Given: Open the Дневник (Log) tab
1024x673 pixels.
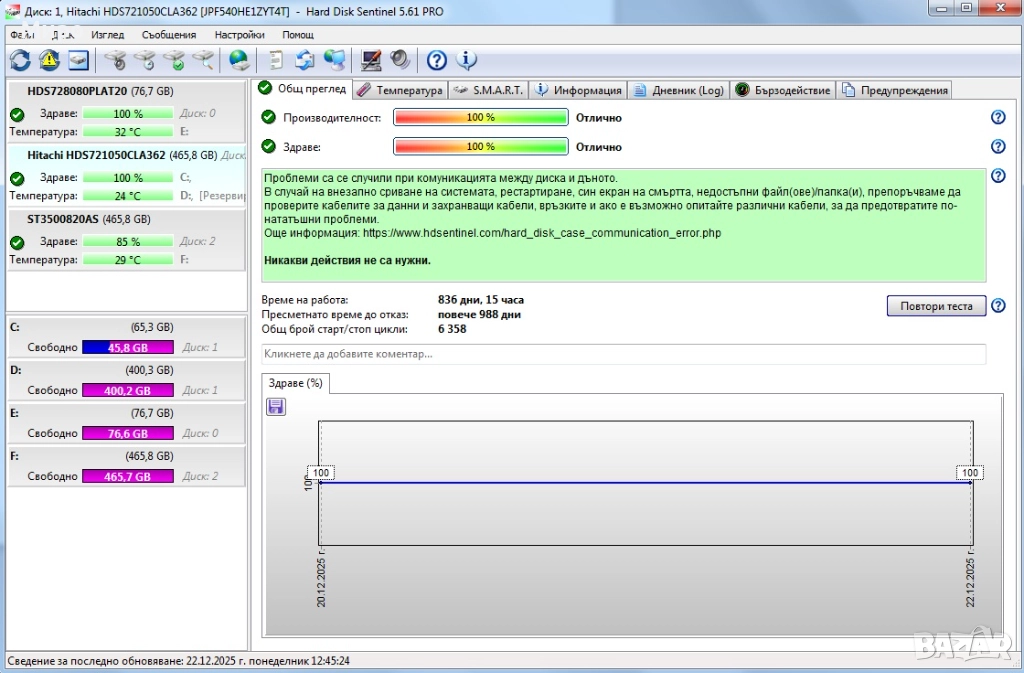Looking at the screenshot, I should 679,90.
